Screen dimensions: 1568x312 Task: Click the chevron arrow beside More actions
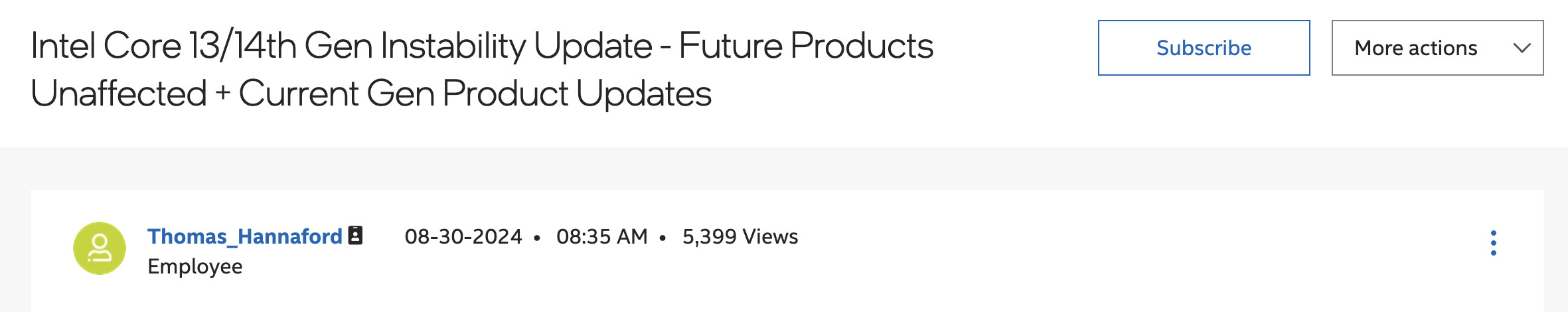[x=1522, y=48]
